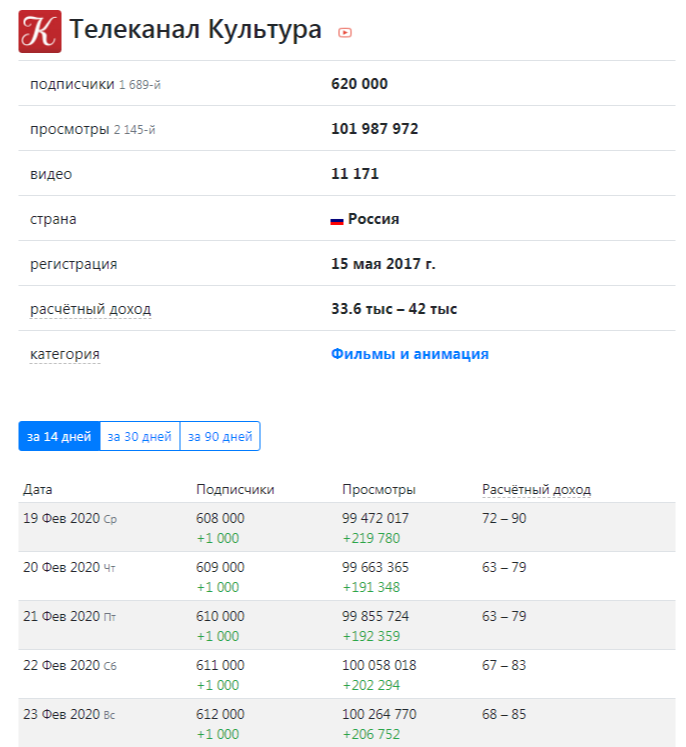Click the views value '99 472 017'

point(375,518)
